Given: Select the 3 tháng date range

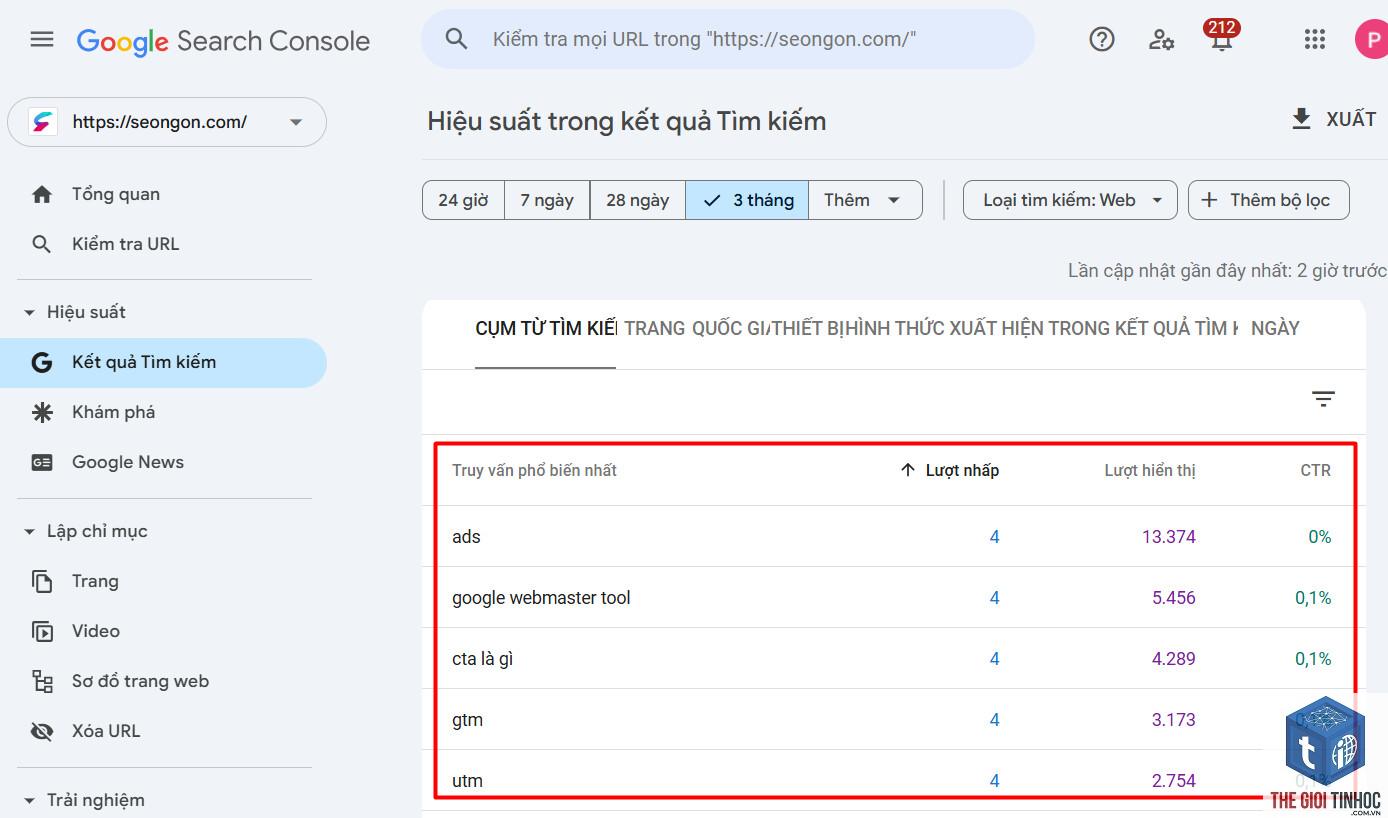Looking at the screenshot, I should [x=747, y=200].
